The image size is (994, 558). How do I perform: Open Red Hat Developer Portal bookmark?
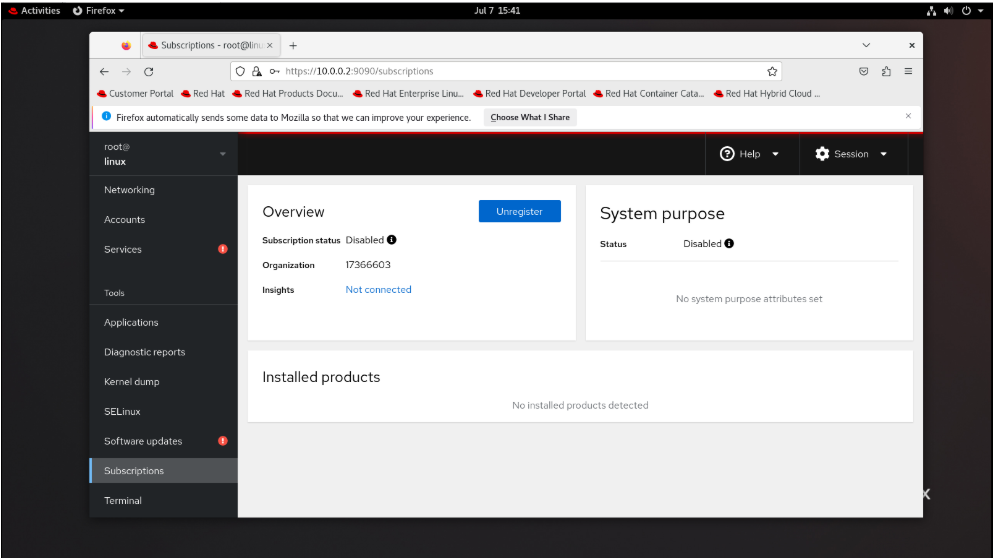point(529,94)
